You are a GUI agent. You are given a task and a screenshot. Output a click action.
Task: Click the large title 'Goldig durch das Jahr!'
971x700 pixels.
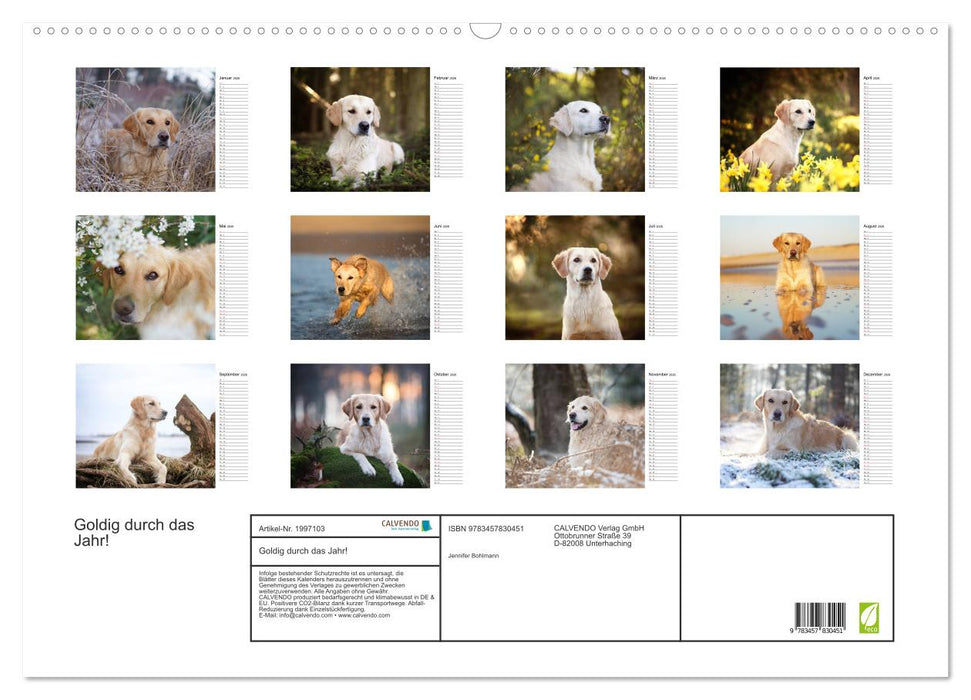click(134, 532)
